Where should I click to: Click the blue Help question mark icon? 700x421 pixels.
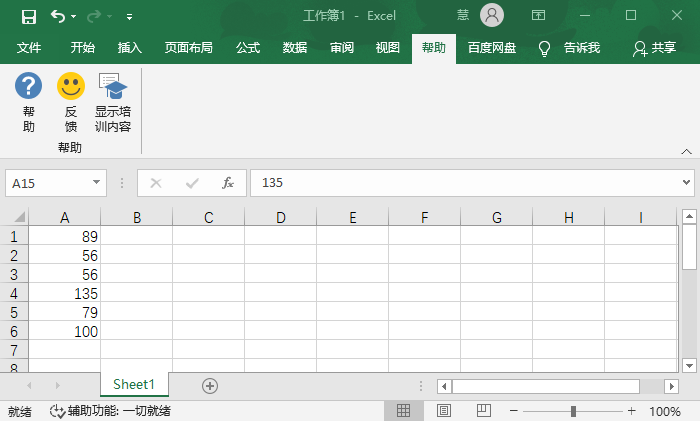point(29,86)
